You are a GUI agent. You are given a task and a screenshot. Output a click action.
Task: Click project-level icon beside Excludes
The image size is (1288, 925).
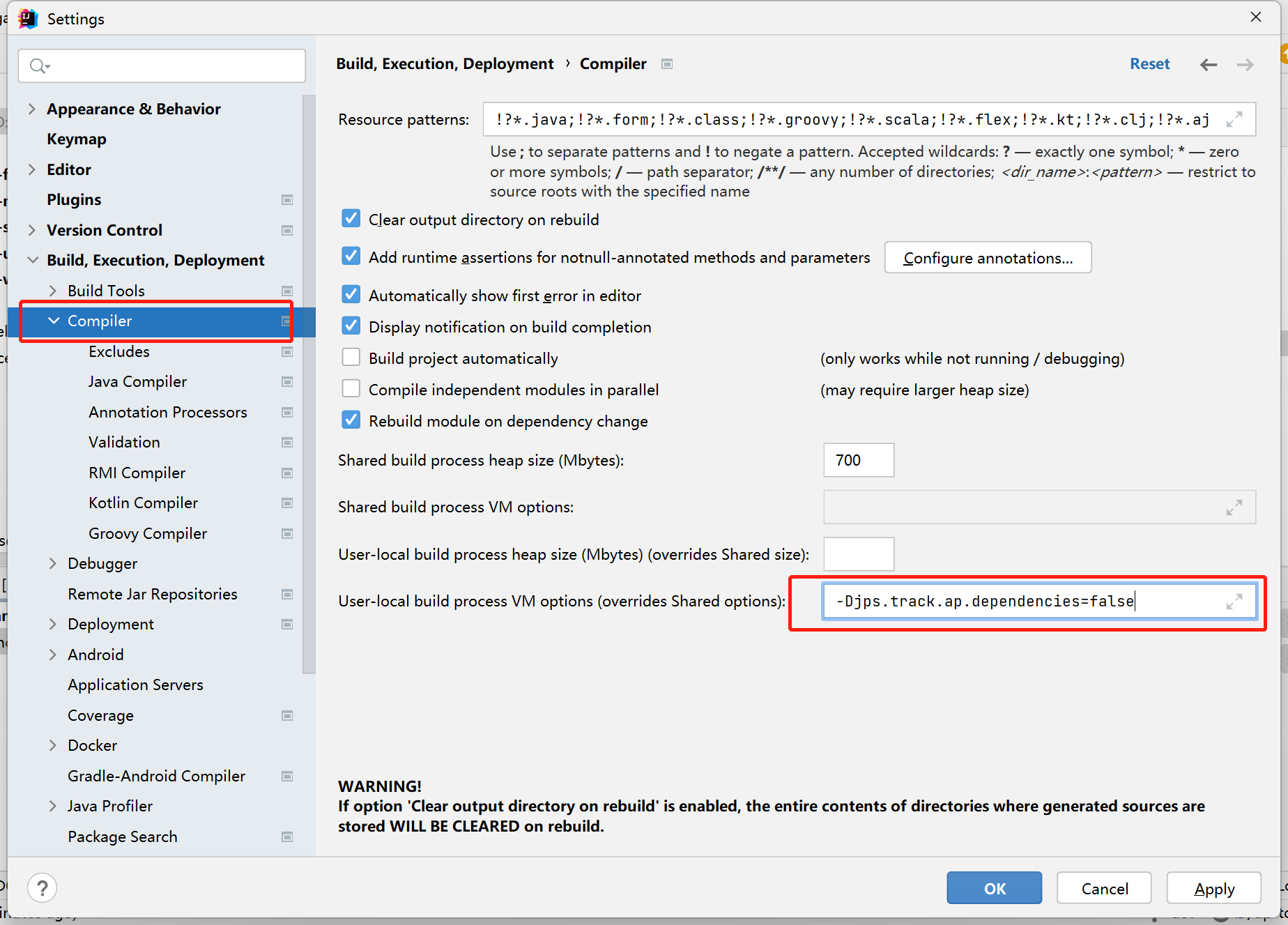tap(287, 352)
